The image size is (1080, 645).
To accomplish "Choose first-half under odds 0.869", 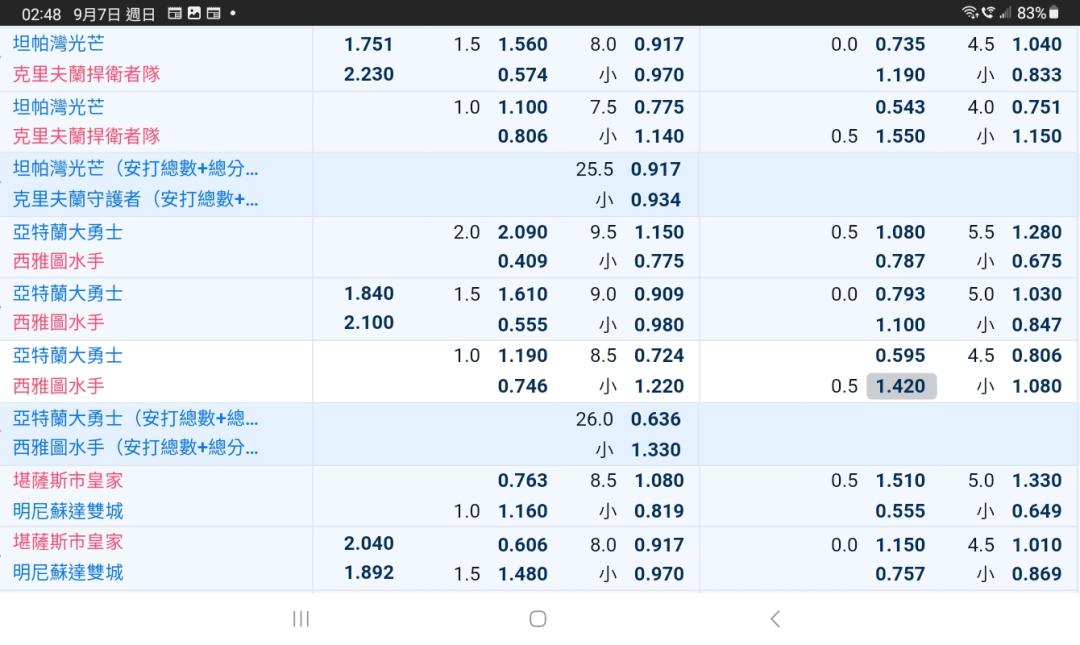I will 1037,573.
